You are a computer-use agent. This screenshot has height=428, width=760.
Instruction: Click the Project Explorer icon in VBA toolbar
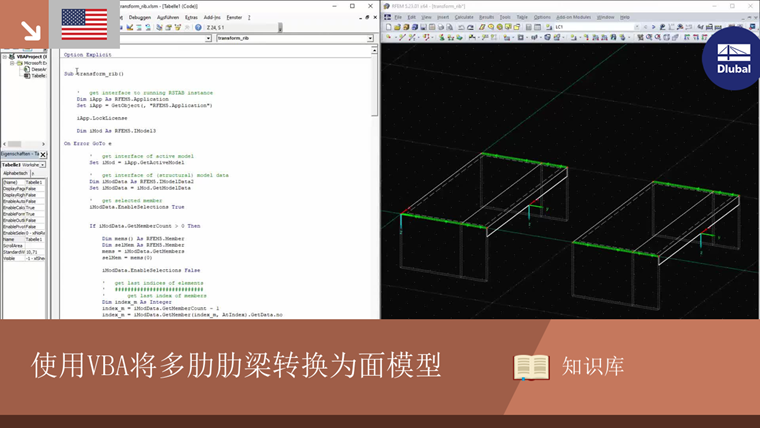coord(159,28)
